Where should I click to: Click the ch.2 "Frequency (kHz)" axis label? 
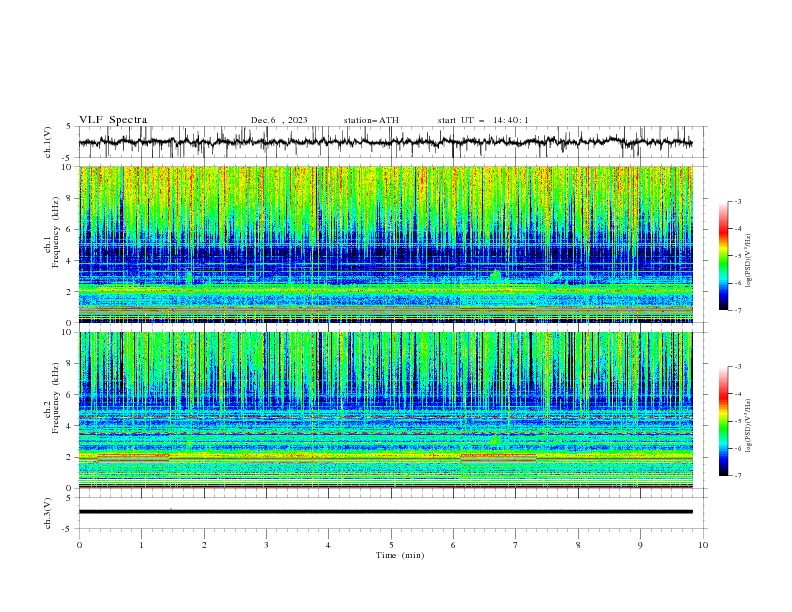[55, 398]
